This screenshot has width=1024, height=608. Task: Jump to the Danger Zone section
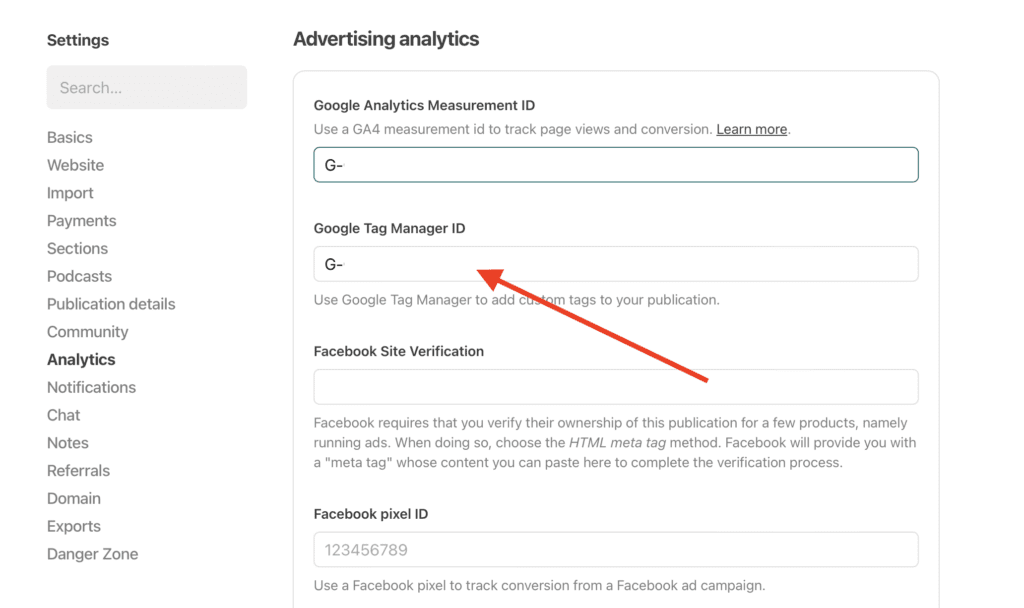(92, 554)
